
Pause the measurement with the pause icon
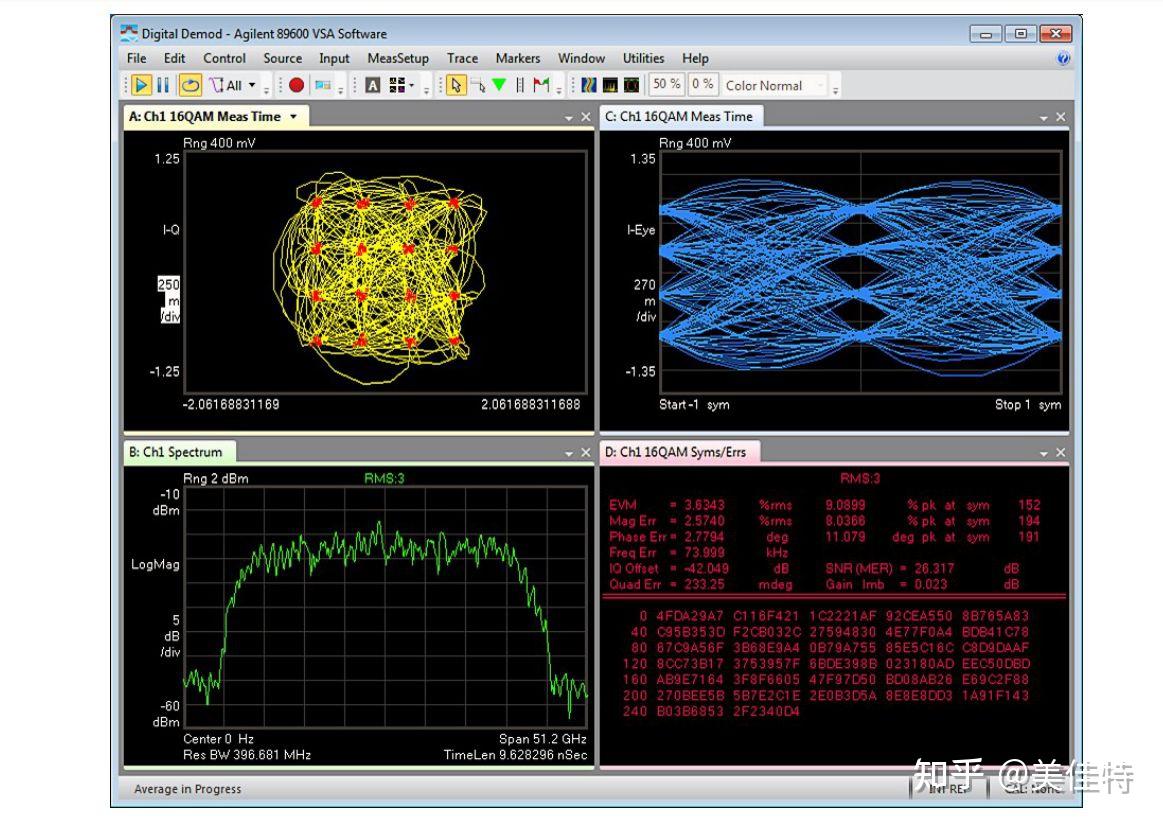click(x=163, y=86)
